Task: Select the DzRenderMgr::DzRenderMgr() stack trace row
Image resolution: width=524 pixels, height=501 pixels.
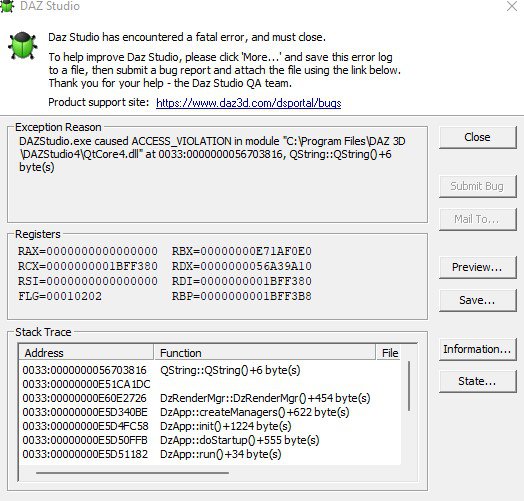Action: [210, 398]
